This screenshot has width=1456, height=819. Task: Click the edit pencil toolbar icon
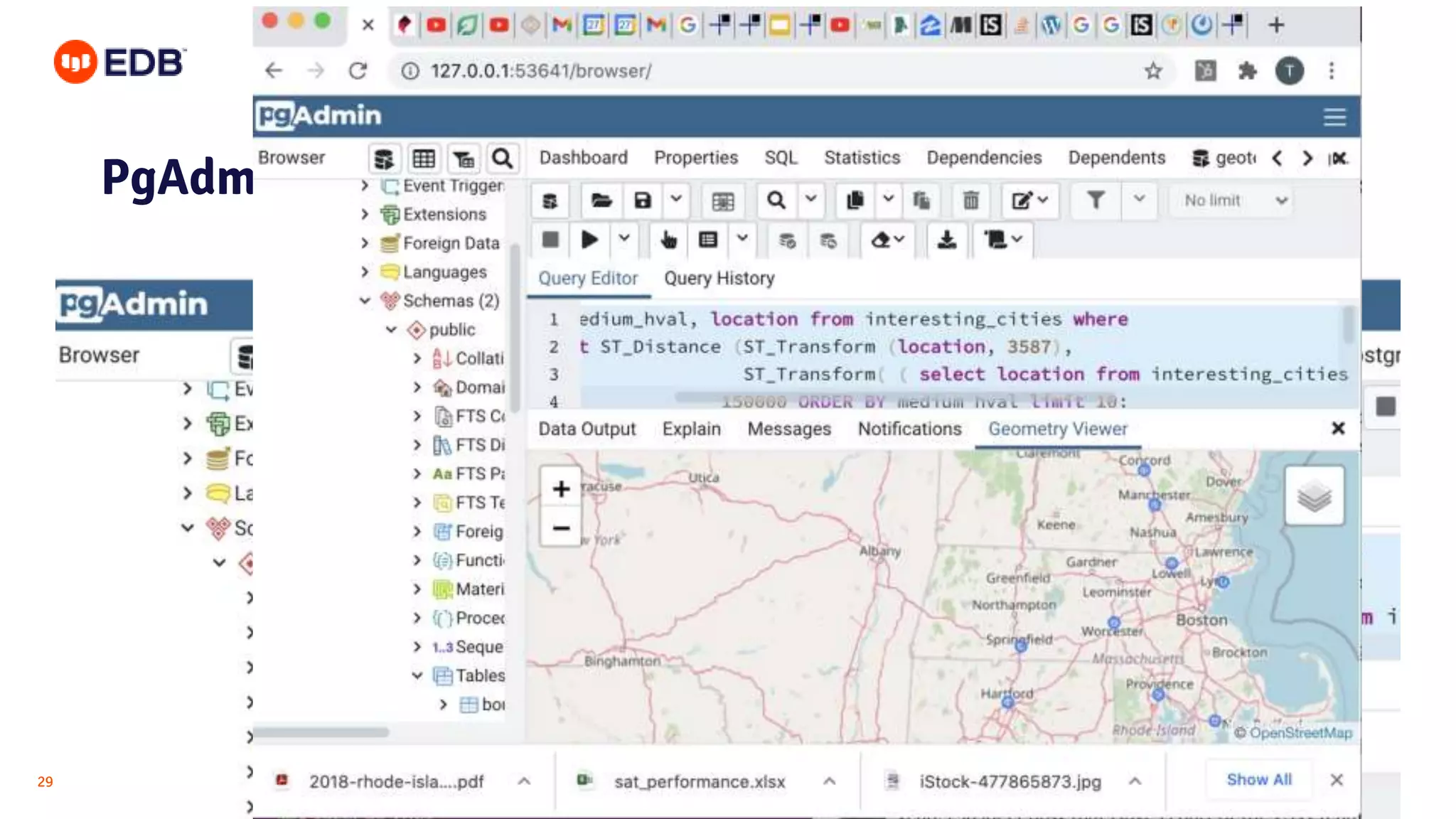[1029, 201]
